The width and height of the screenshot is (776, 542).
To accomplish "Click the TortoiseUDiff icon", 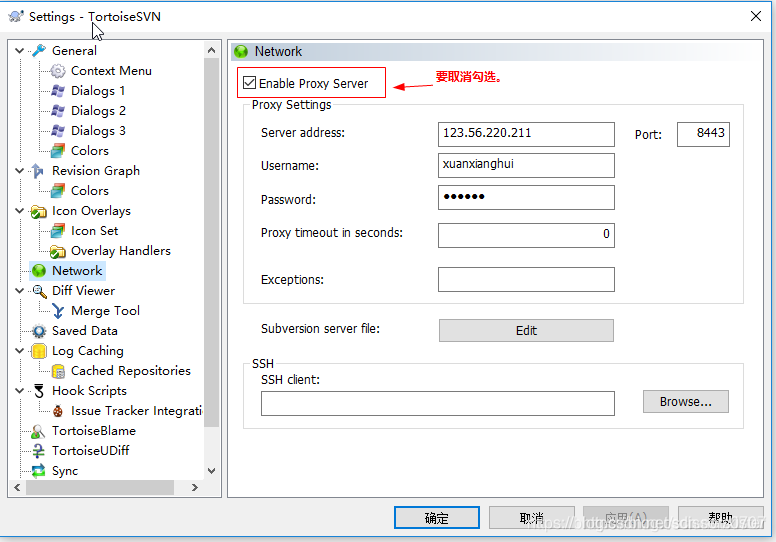I will pos(38,451).
